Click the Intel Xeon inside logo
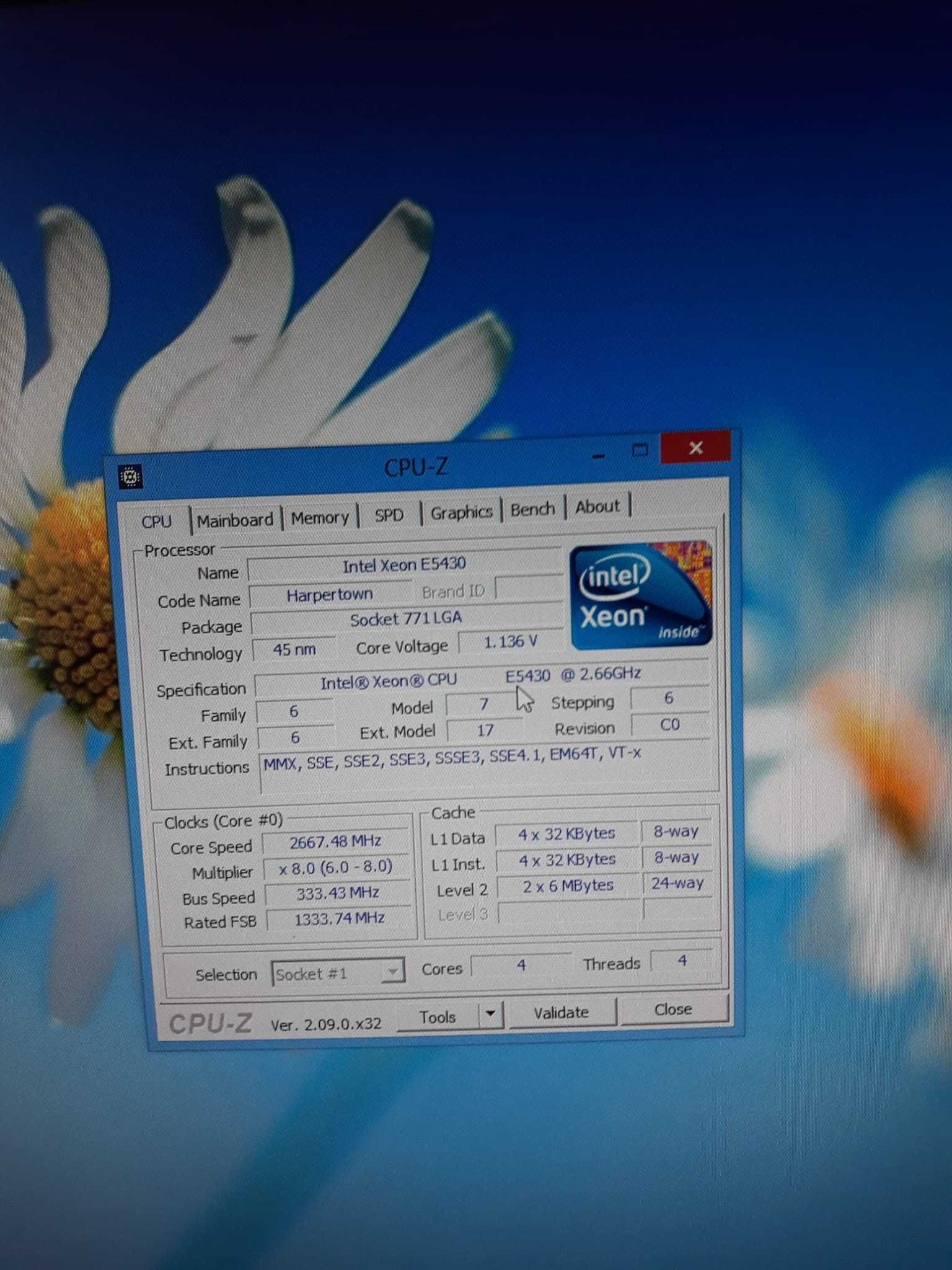This screenshot has width=952, height=1270. click(641, 596)
